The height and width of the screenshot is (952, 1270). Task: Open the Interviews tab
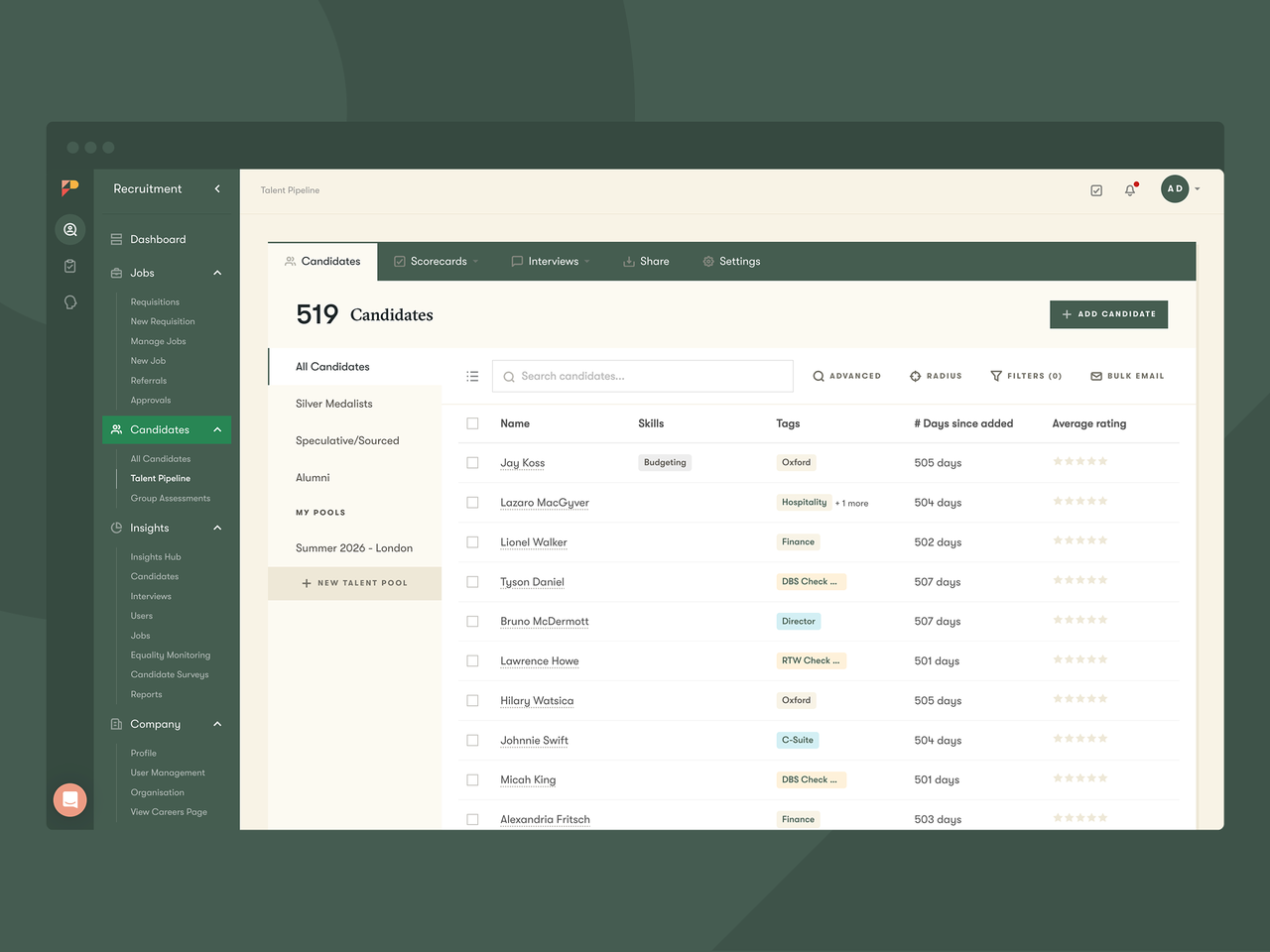click(551, 261)
